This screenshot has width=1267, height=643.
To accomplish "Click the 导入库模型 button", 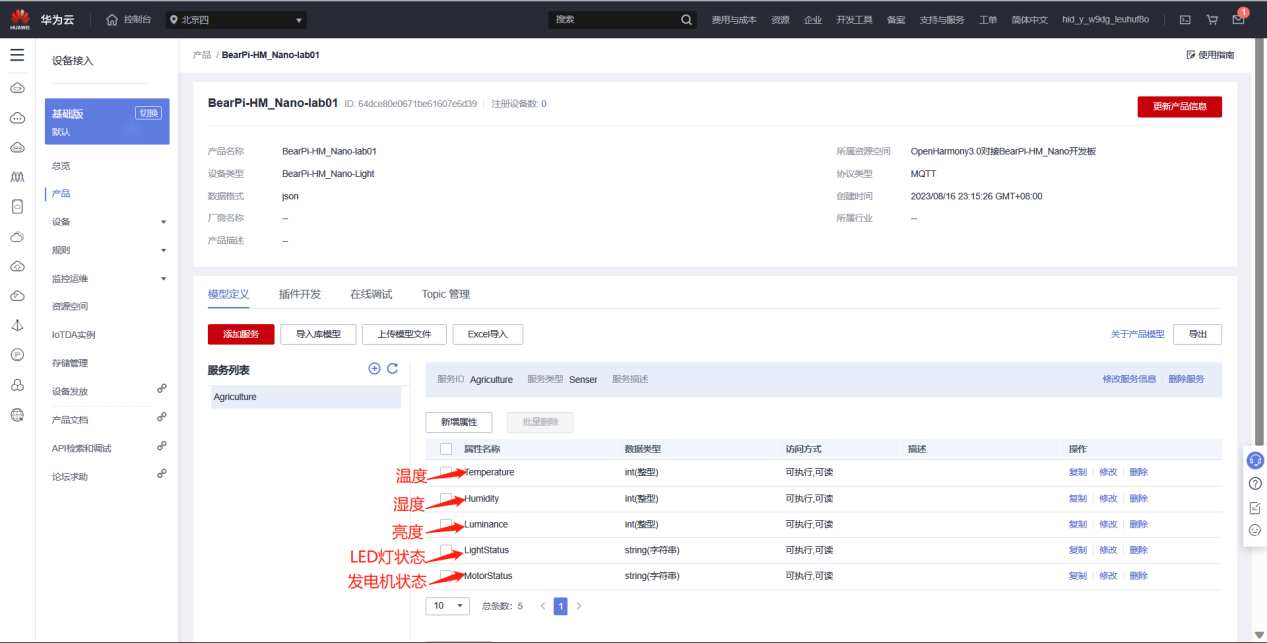I will 318,334.
